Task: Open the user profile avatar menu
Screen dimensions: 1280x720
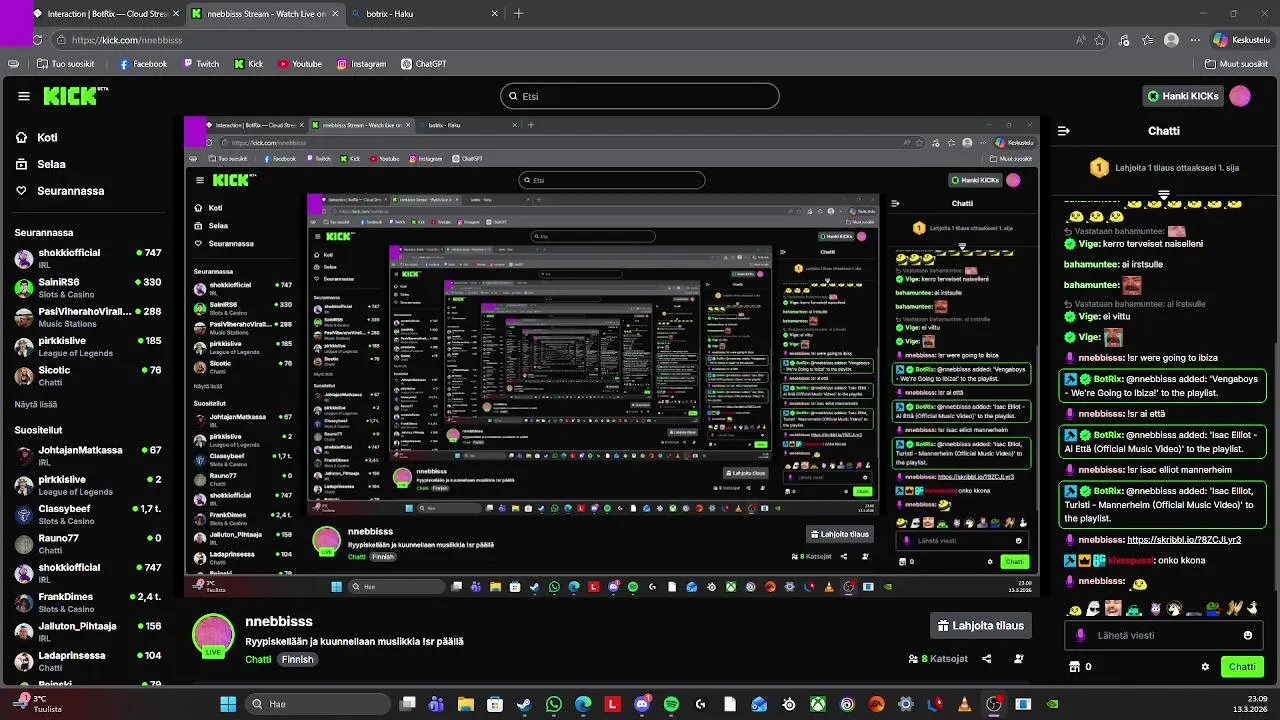Action: coord(1240,96)
